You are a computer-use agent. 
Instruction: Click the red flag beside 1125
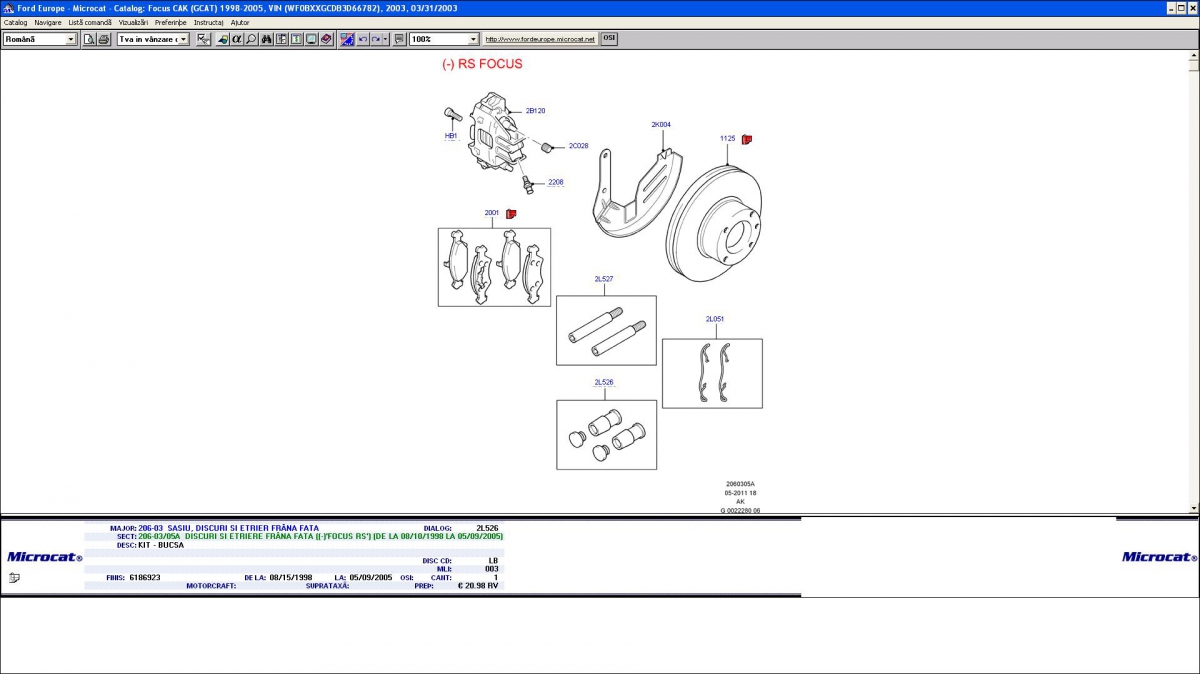(x=746, y=139)
